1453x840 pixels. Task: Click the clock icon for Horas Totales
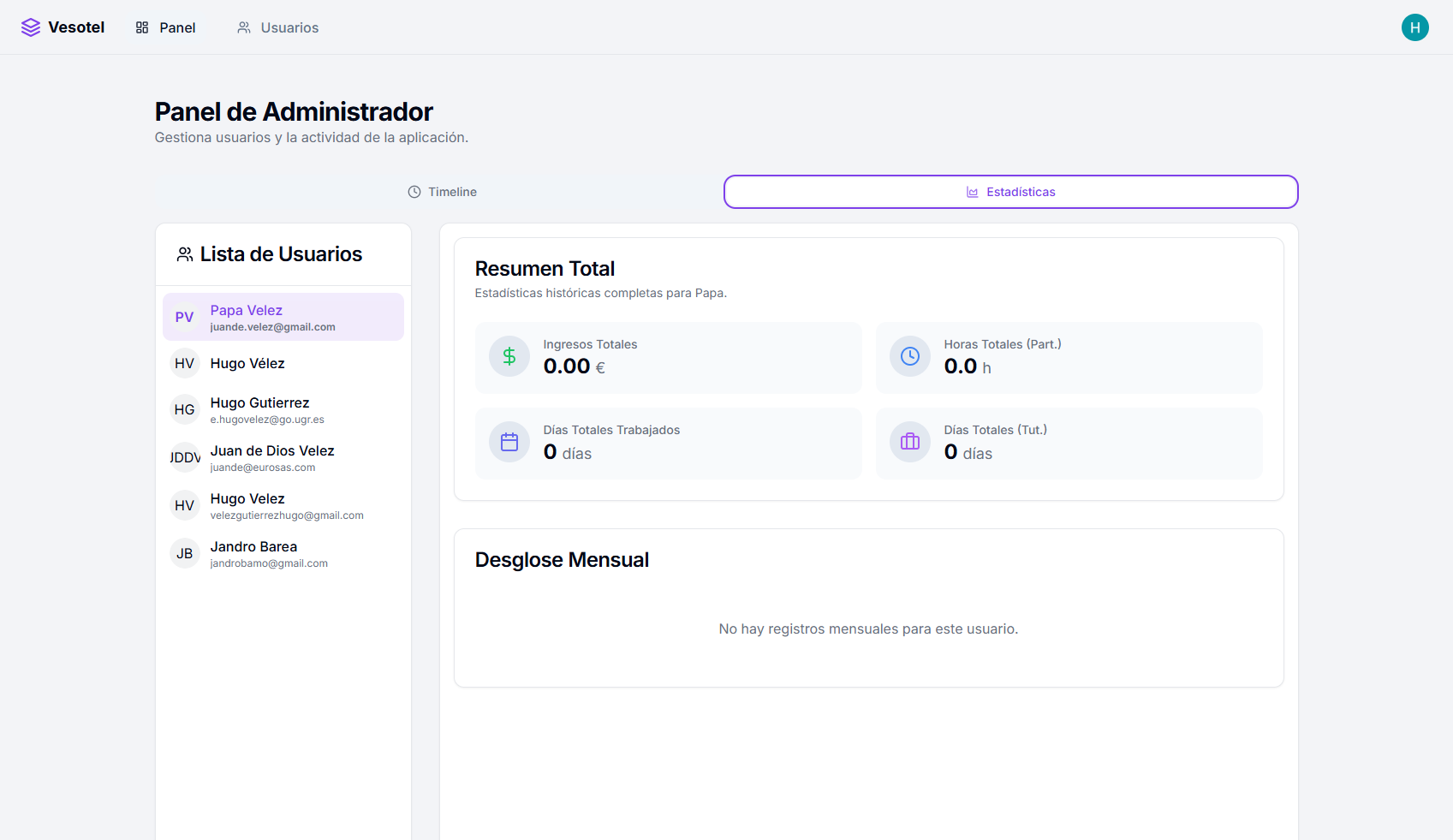tap(910, 356)
